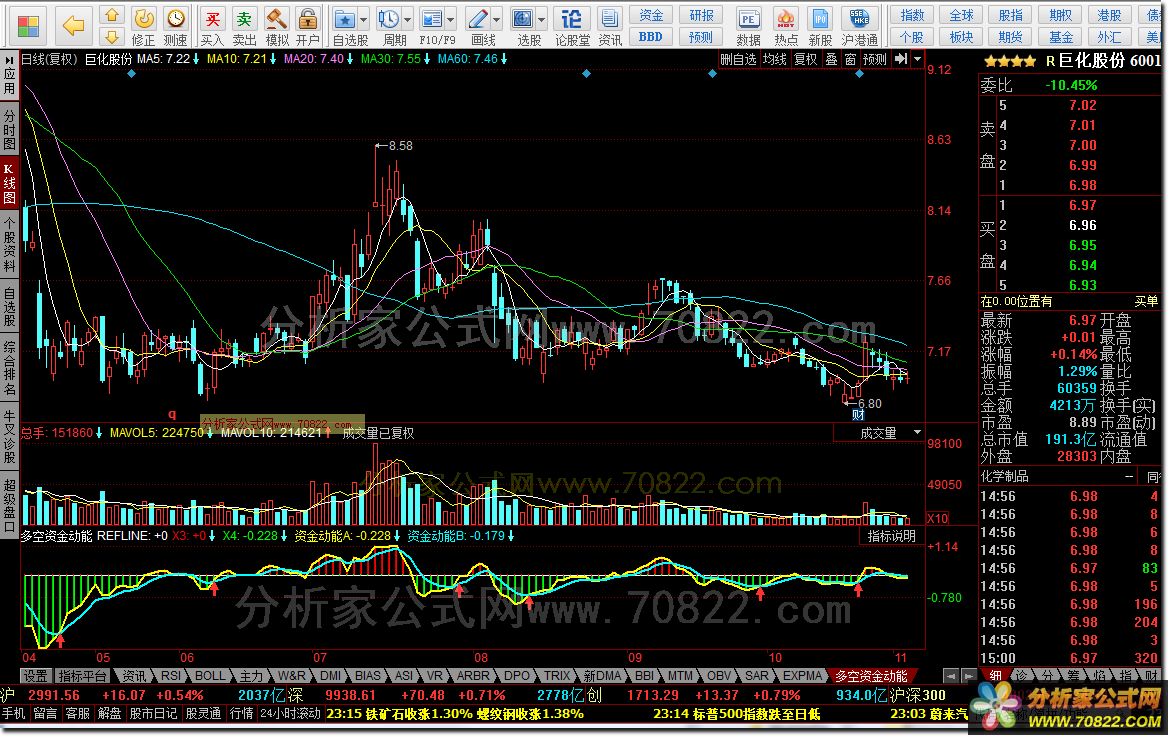Select the MACD-style DMI indicator tab
The image size is (1170, 737).
click(x=330, y=676)
